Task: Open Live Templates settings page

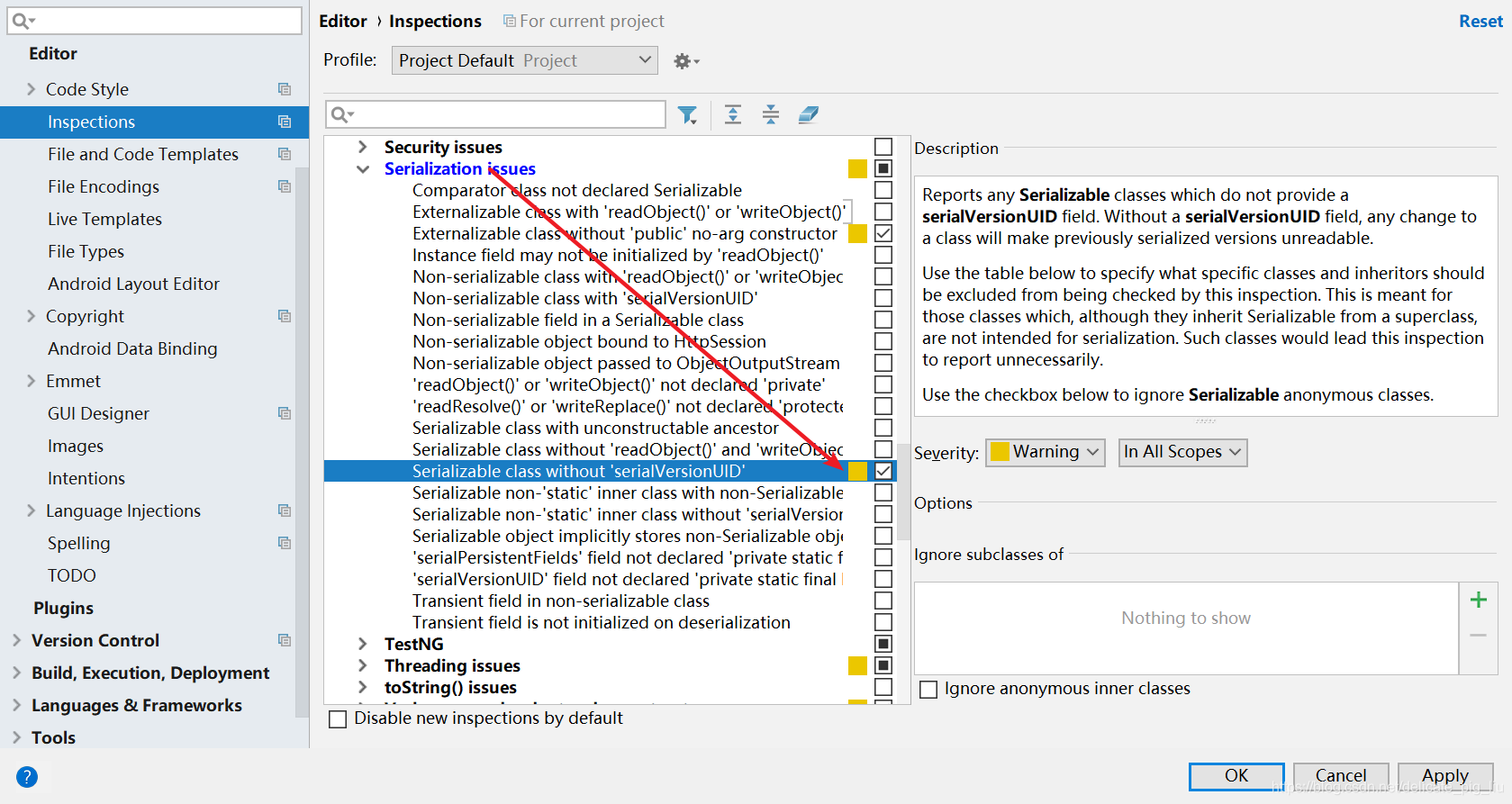Action: click(x=104, y=219)
